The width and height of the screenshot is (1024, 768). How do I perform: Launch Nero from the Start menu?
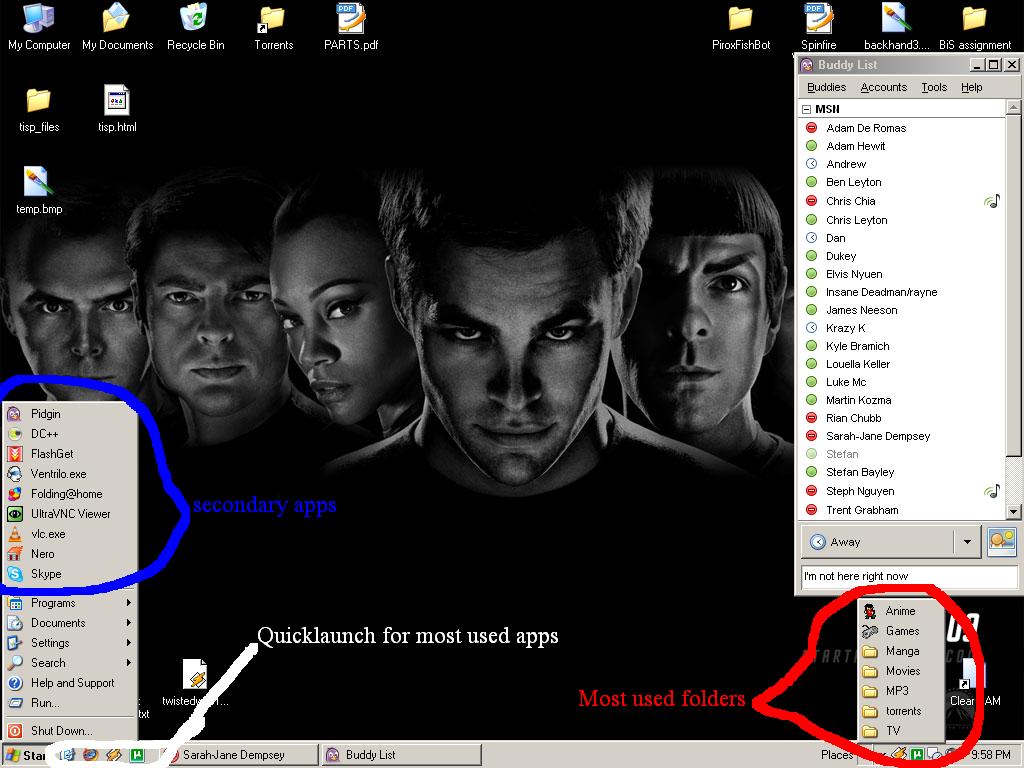(x=70, y=554)
